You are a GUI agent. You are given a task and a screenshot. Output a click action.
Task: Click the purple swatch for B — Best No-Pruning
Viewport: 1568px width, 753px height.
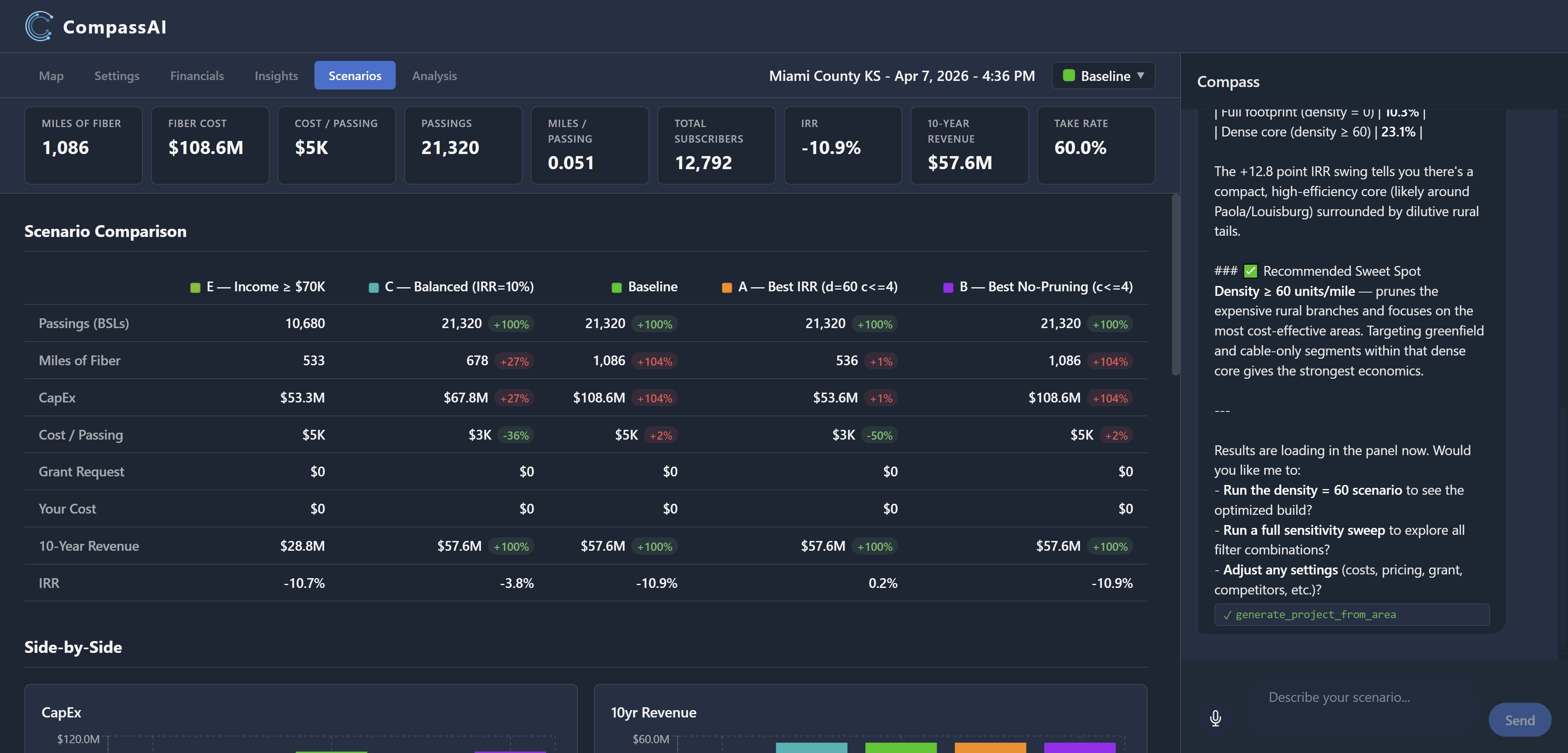click(x=948, y=288)
